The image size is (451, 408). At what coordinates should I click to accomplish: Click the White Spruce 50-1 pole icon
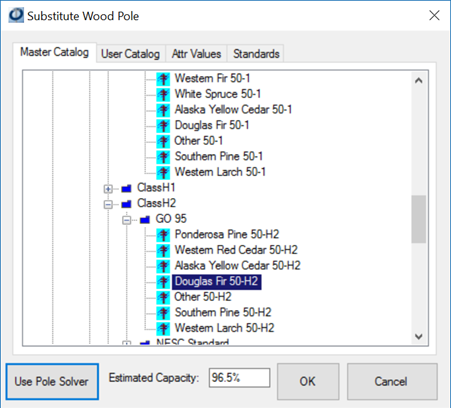[x=163, y=94]
